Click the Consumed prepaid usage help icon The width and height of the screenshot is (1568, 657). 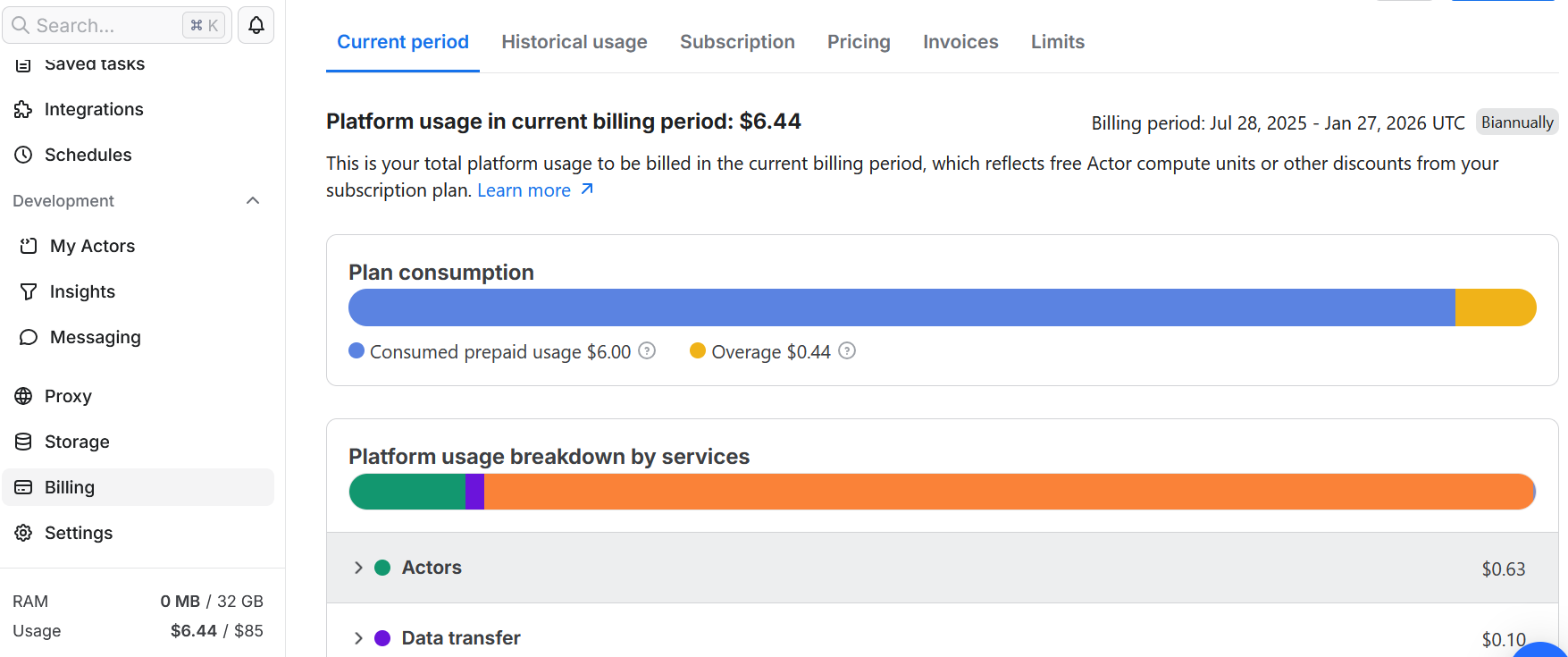click(647, 351)
